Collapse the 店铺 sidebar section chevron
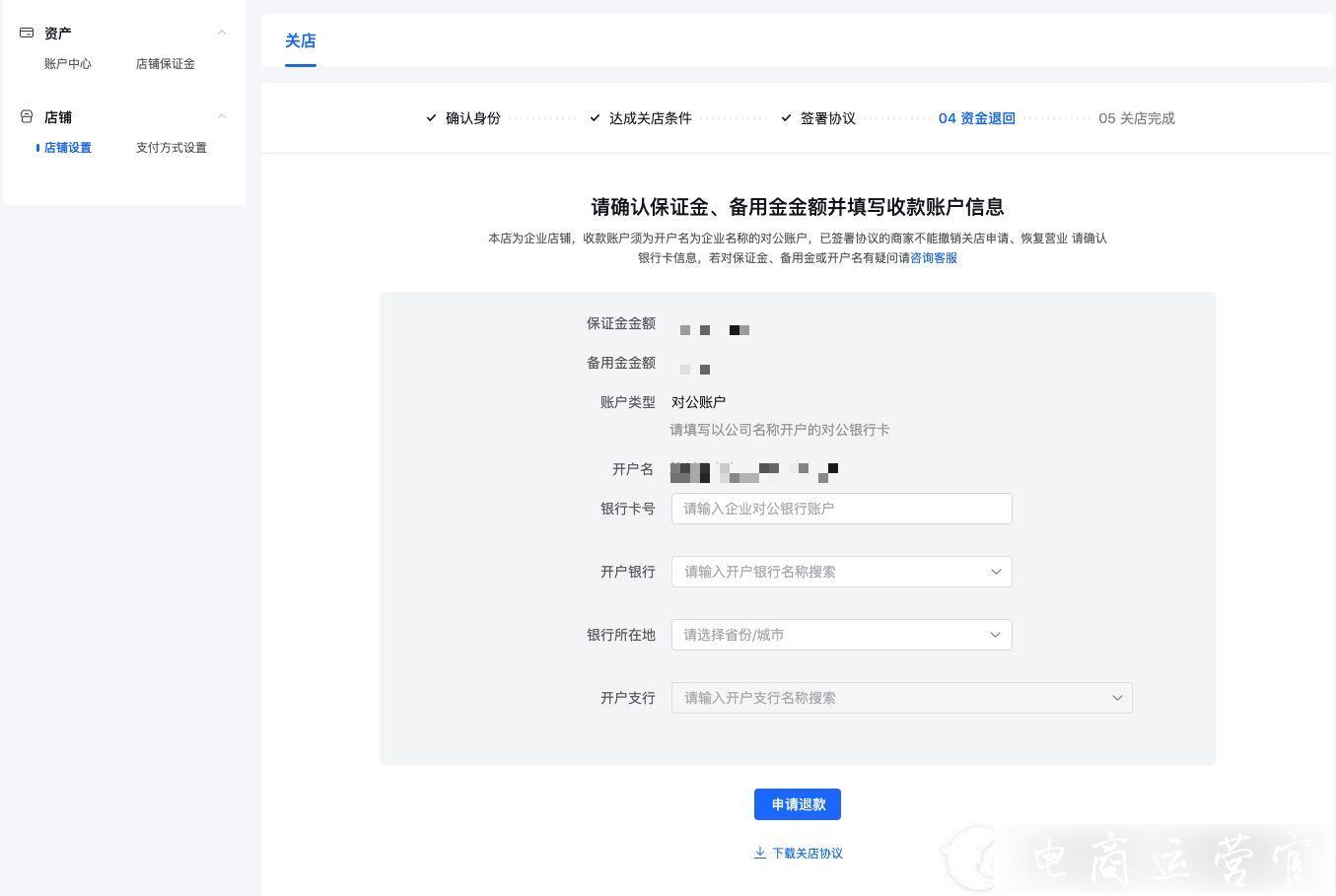Image resolution: width=1336 pixels, height=896 pixels. coord(222,116)
